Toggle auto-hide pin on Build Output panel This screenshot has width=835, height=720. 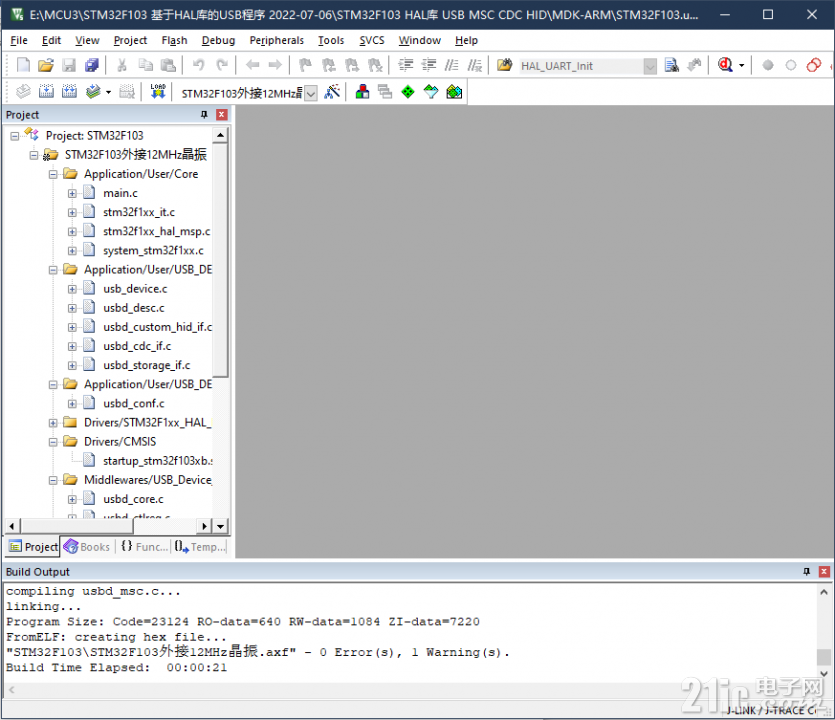[806, 571]
